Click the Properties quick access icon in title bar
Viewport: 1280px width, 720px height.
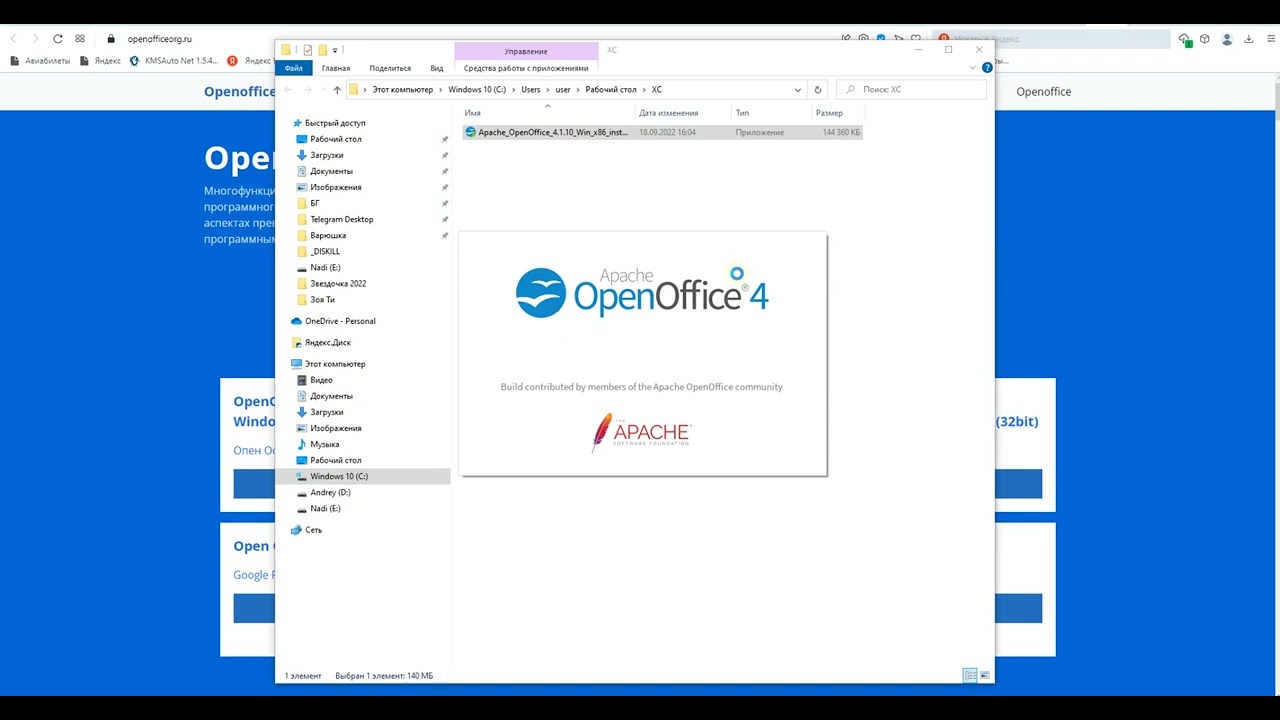[x=308, y=50]
